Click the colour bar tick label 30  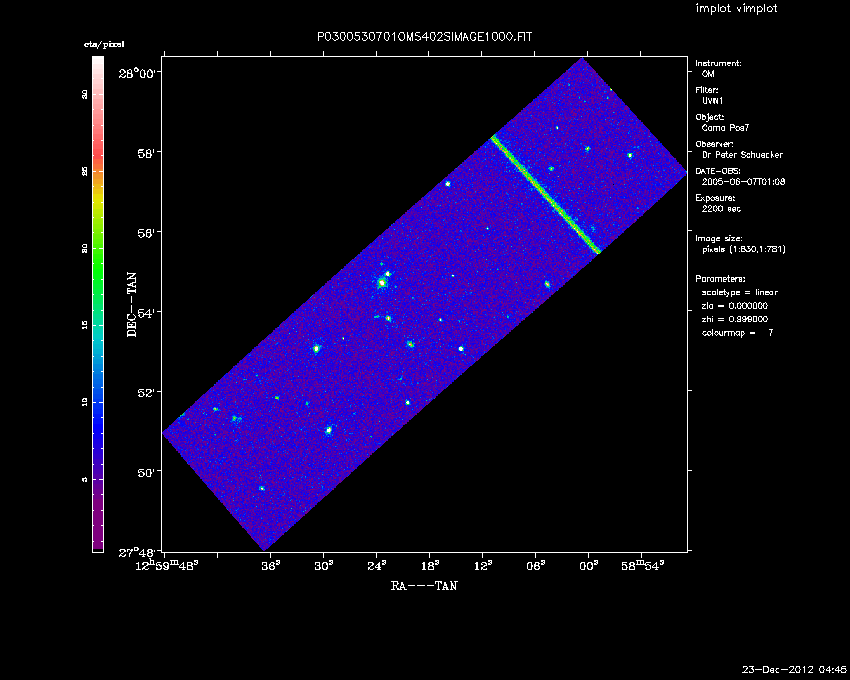click(x=85, y=94)
